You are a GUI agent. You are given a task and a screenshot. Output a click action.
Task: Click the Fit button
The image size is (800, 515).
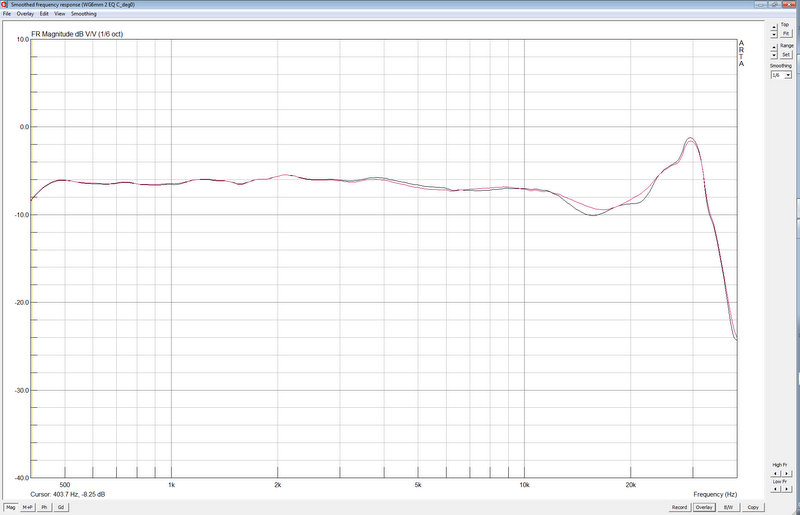coord(786,34)
